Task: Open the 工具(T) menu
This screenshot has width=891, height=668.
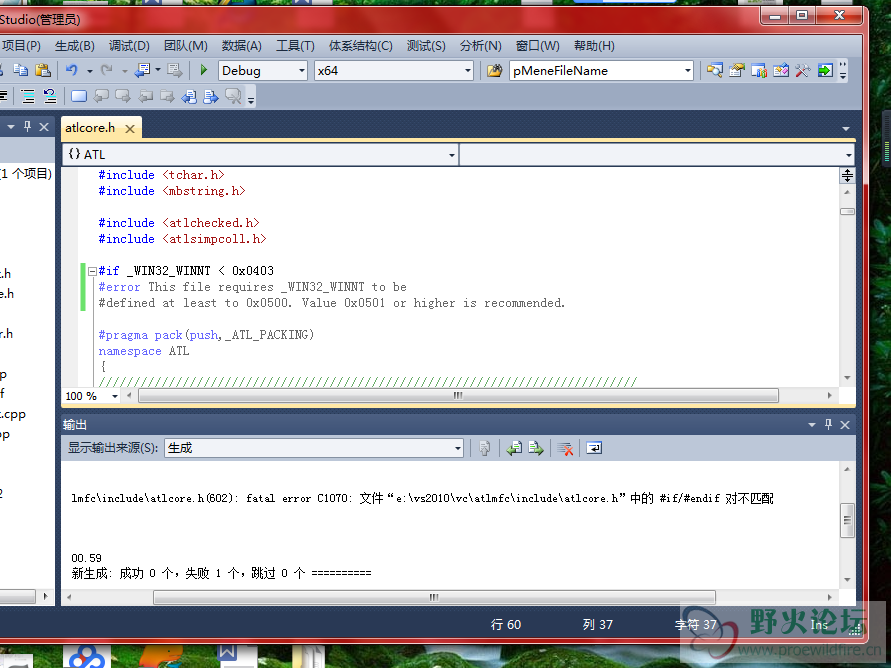Action: pyautogui.click(x=295, y=45)
